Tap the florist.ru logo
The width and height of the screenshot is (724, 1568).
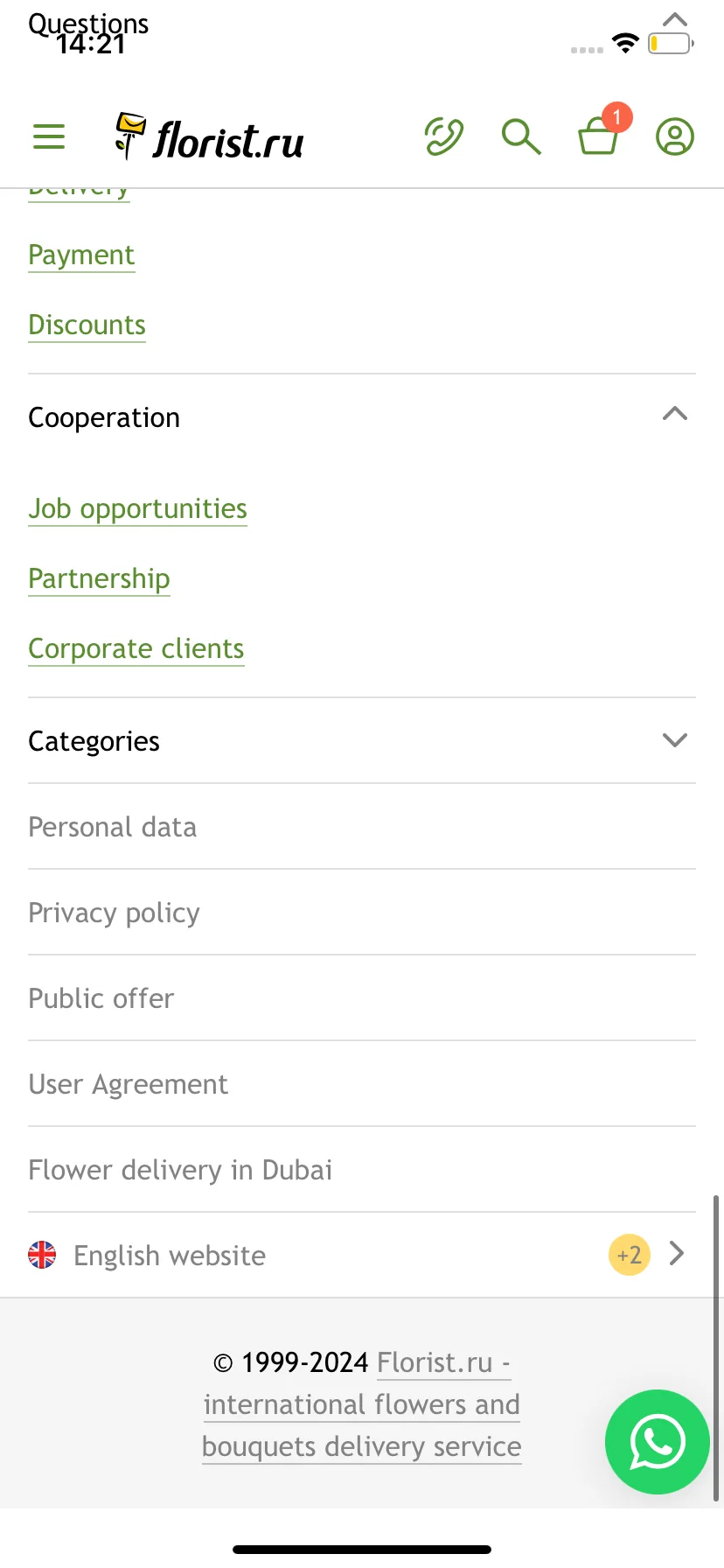click(x=210, y=137)
